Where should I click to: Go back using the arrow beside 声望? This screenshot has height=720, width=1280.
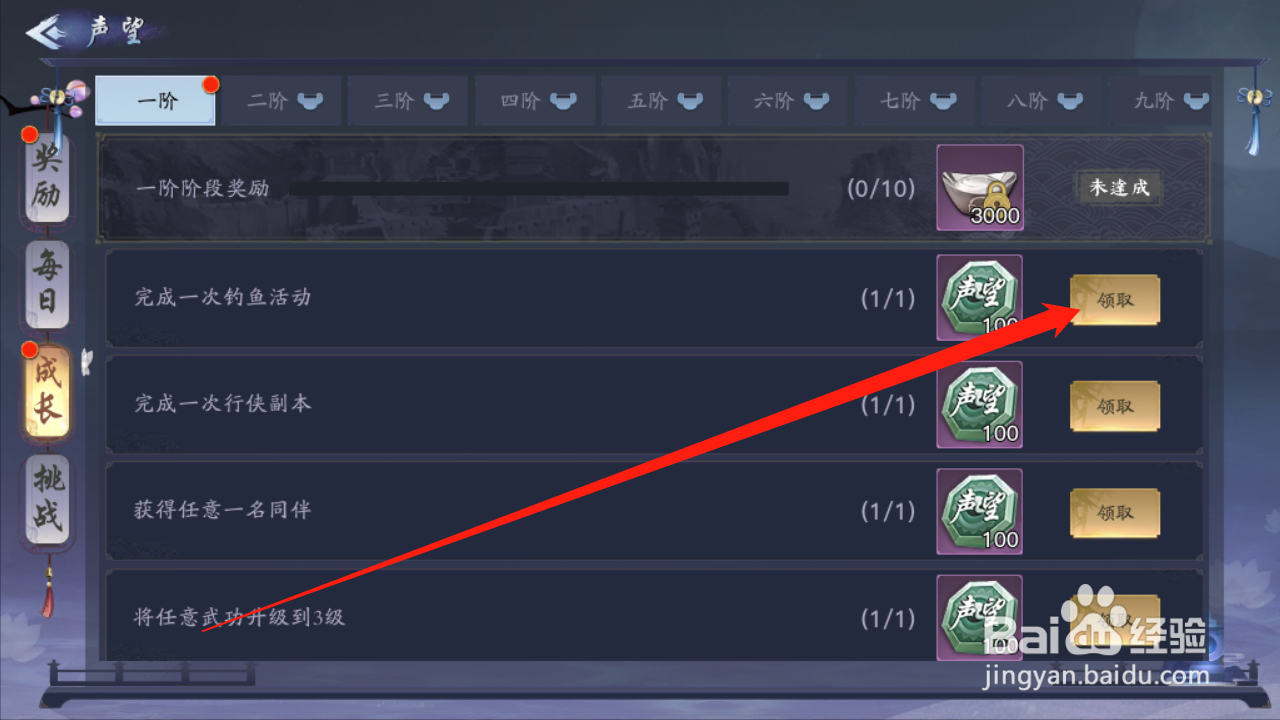coord(47,32)
